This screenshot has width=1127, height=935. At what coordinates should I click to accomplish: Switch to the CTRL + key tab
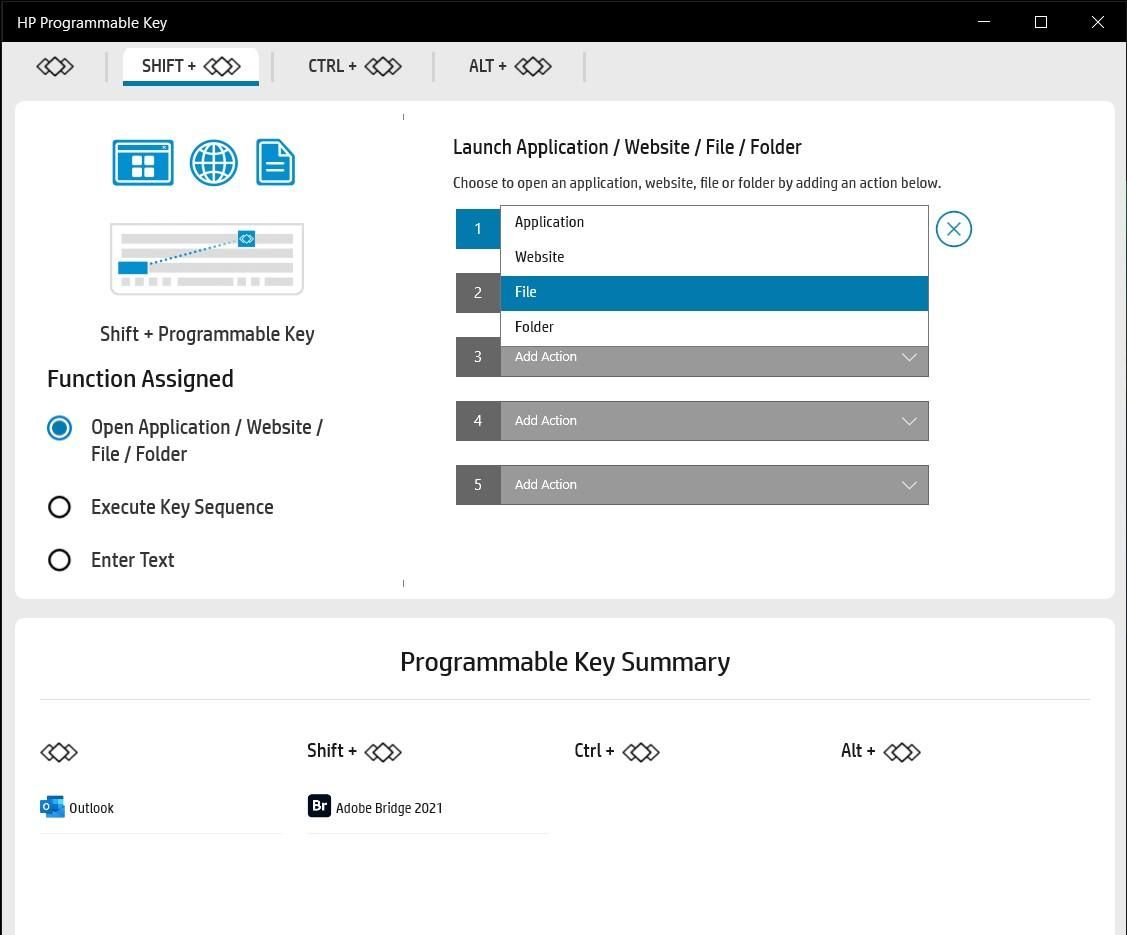(x=354, y=66)
